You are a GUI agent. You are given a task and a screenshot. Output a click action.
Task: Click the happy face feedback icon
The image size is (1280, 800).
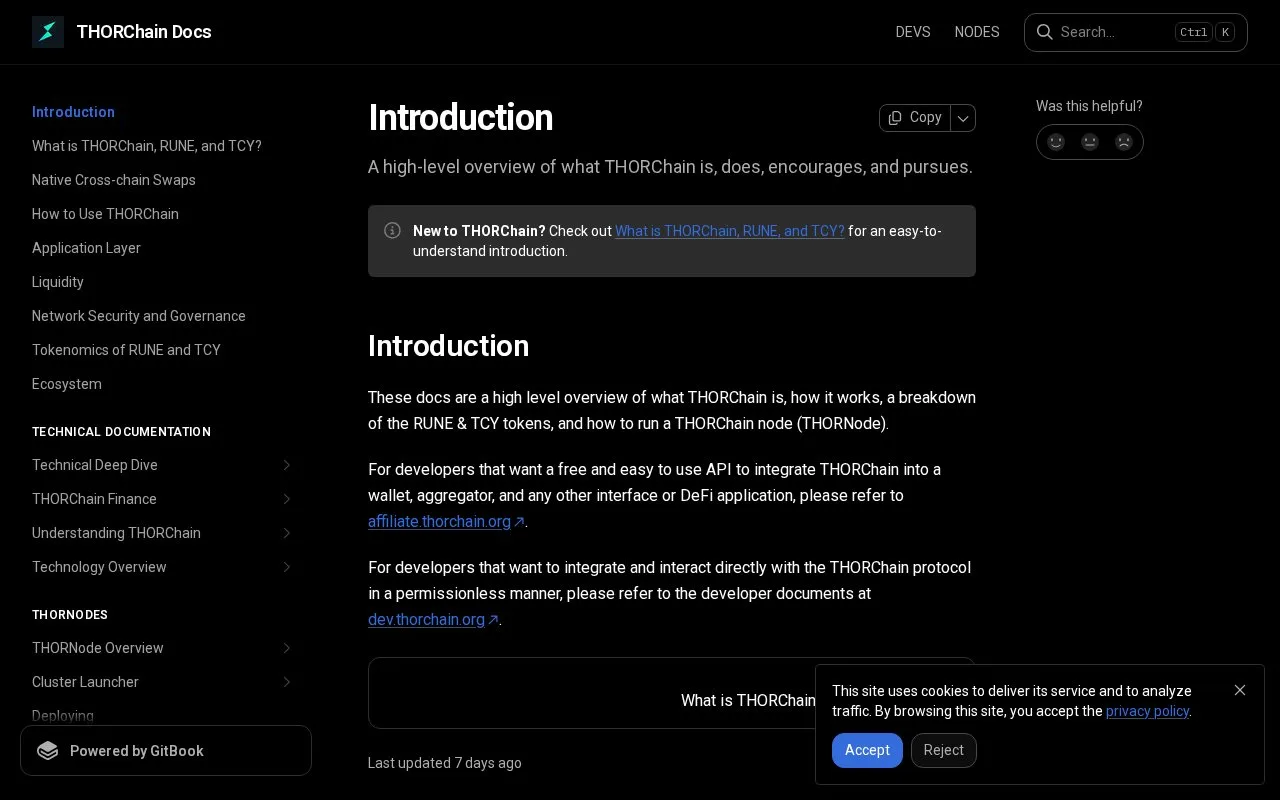pos(1056,142)
